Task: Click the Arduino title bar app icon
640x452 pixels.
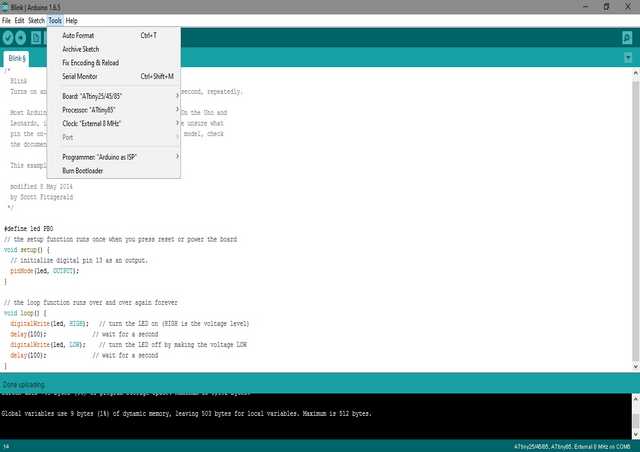Action: tap(4, 7)
